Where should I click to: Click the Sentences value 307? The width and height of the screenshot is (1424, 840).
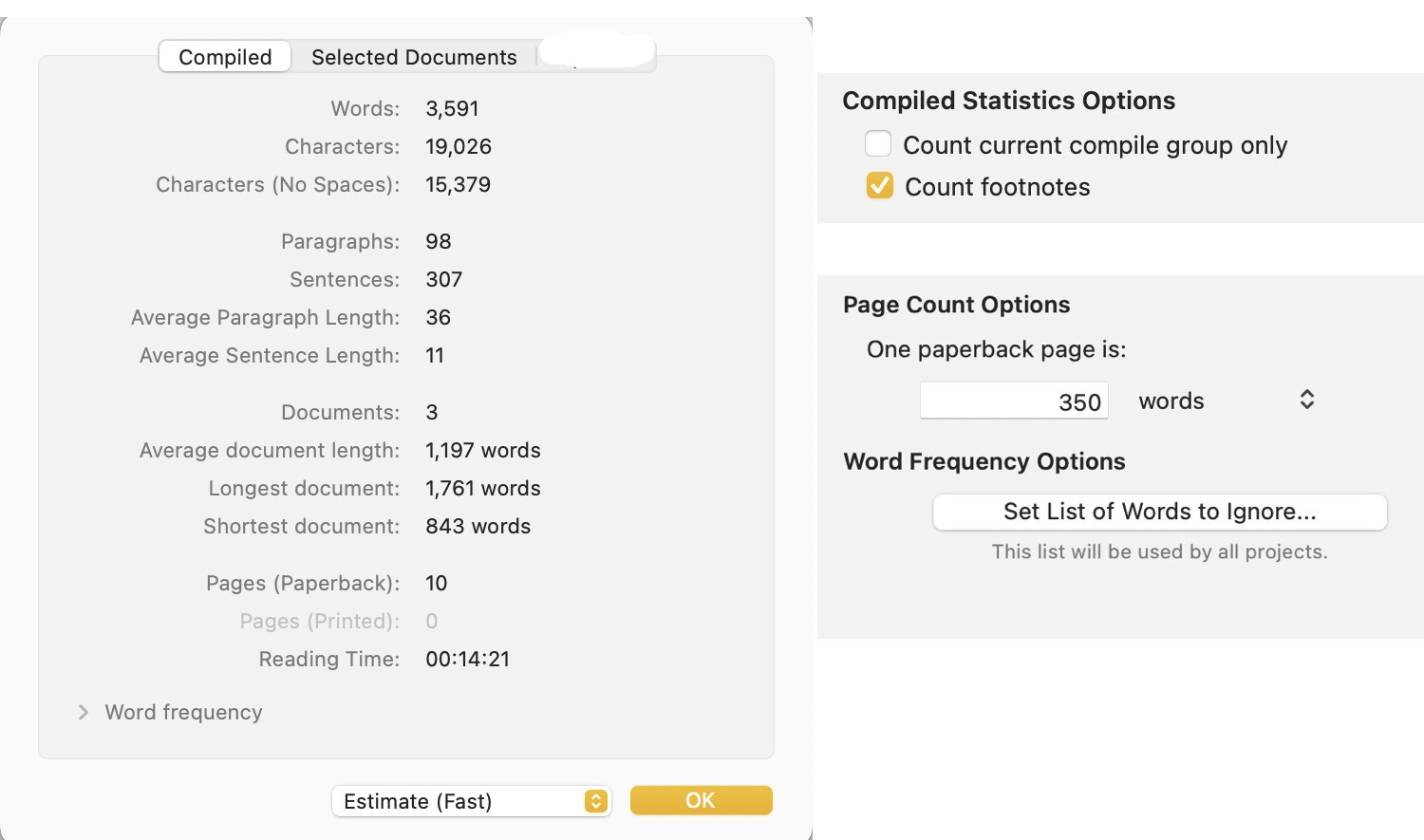click(x=443, y=280)
